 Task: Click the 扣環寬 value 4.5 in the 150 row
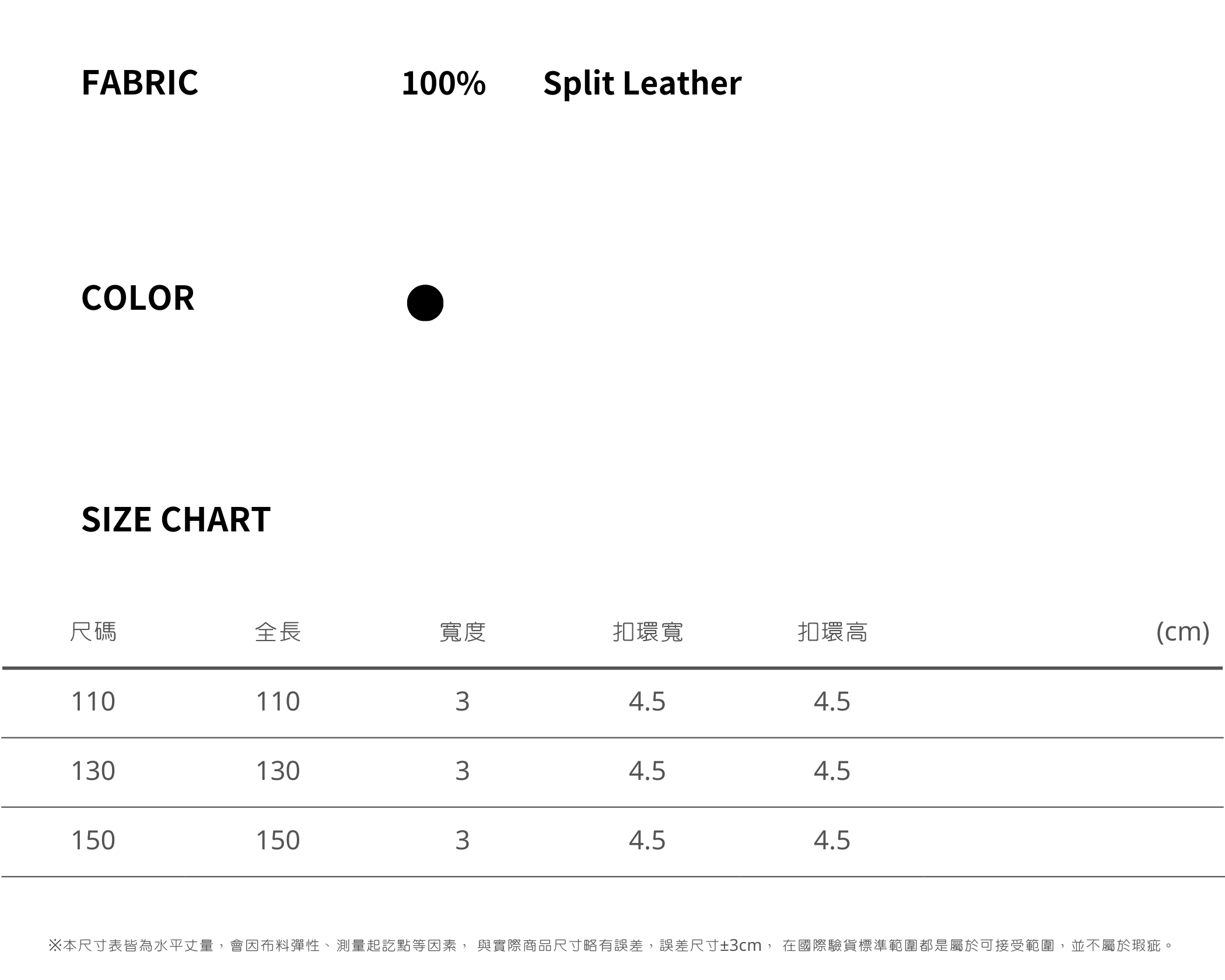pos(647,841)
